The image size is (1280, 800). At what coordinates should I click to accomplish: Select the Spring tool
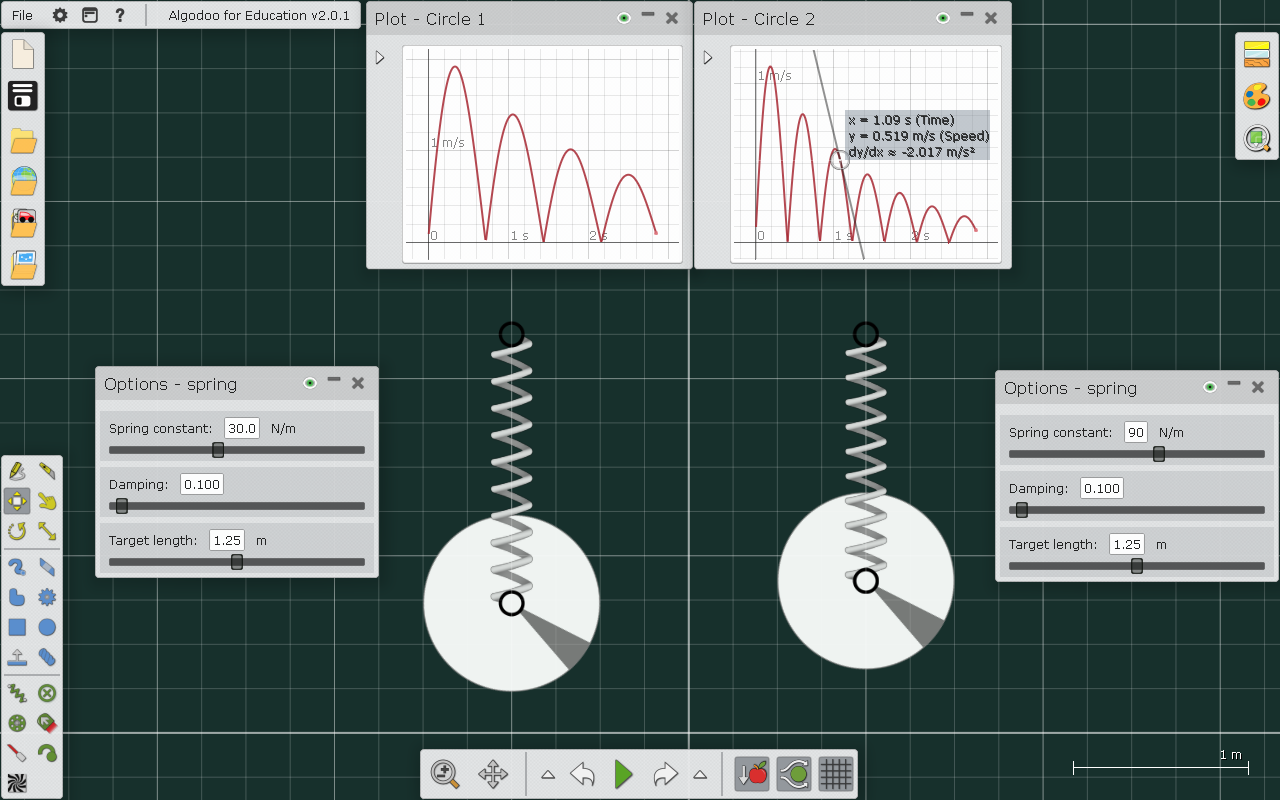17,692
